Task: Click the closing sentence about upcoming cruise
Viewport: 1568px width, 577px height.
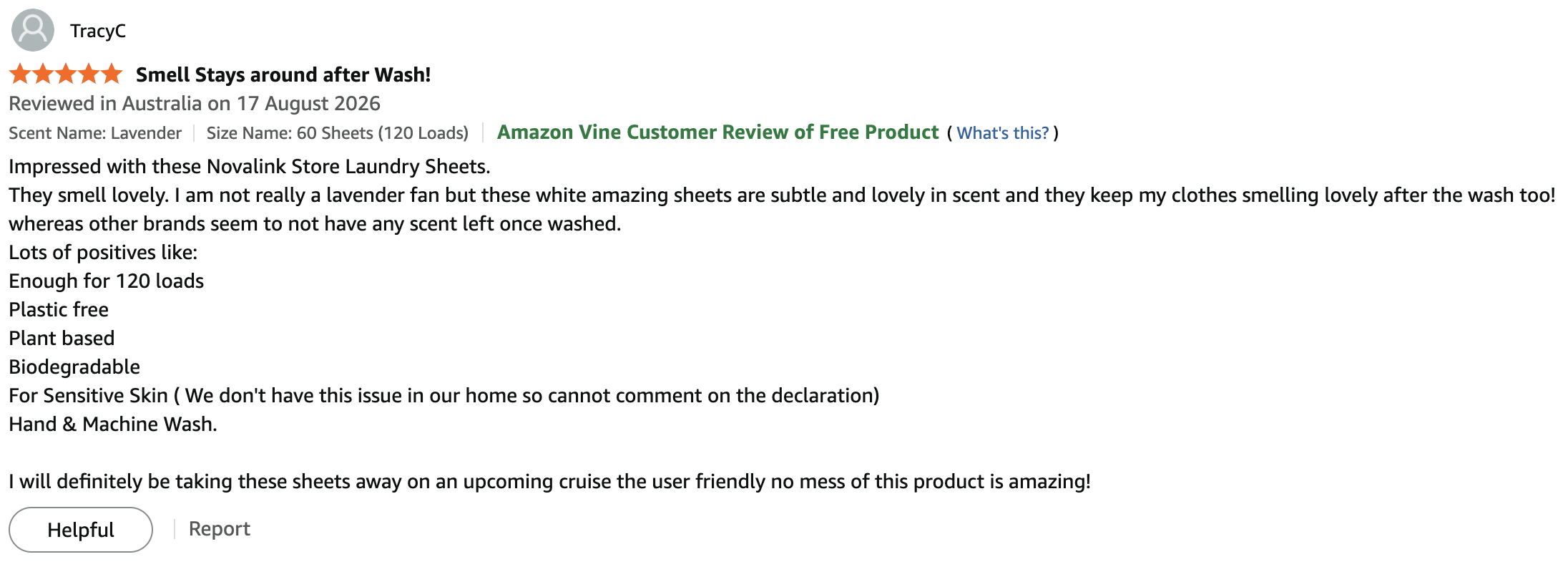Action: tap(550, 482)
